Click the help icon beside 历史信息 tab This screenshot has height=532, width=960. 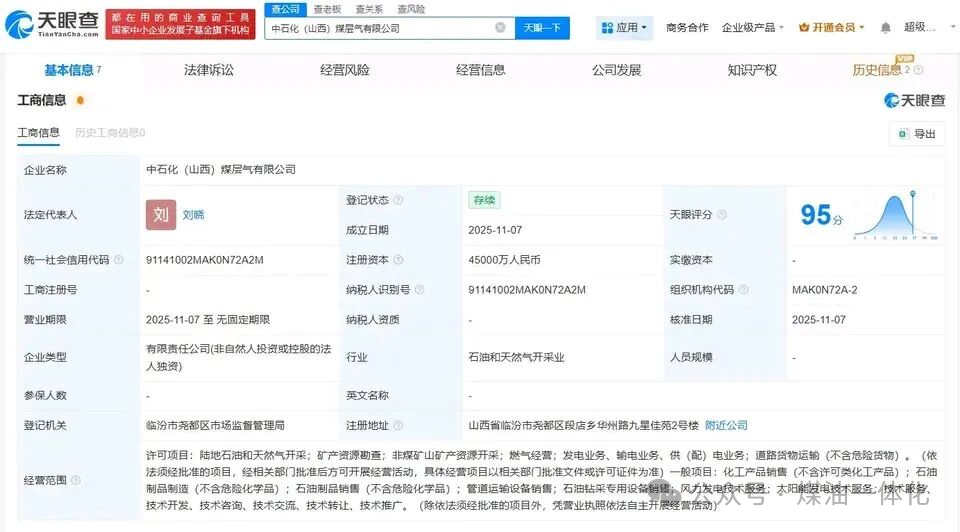(918, 70)
